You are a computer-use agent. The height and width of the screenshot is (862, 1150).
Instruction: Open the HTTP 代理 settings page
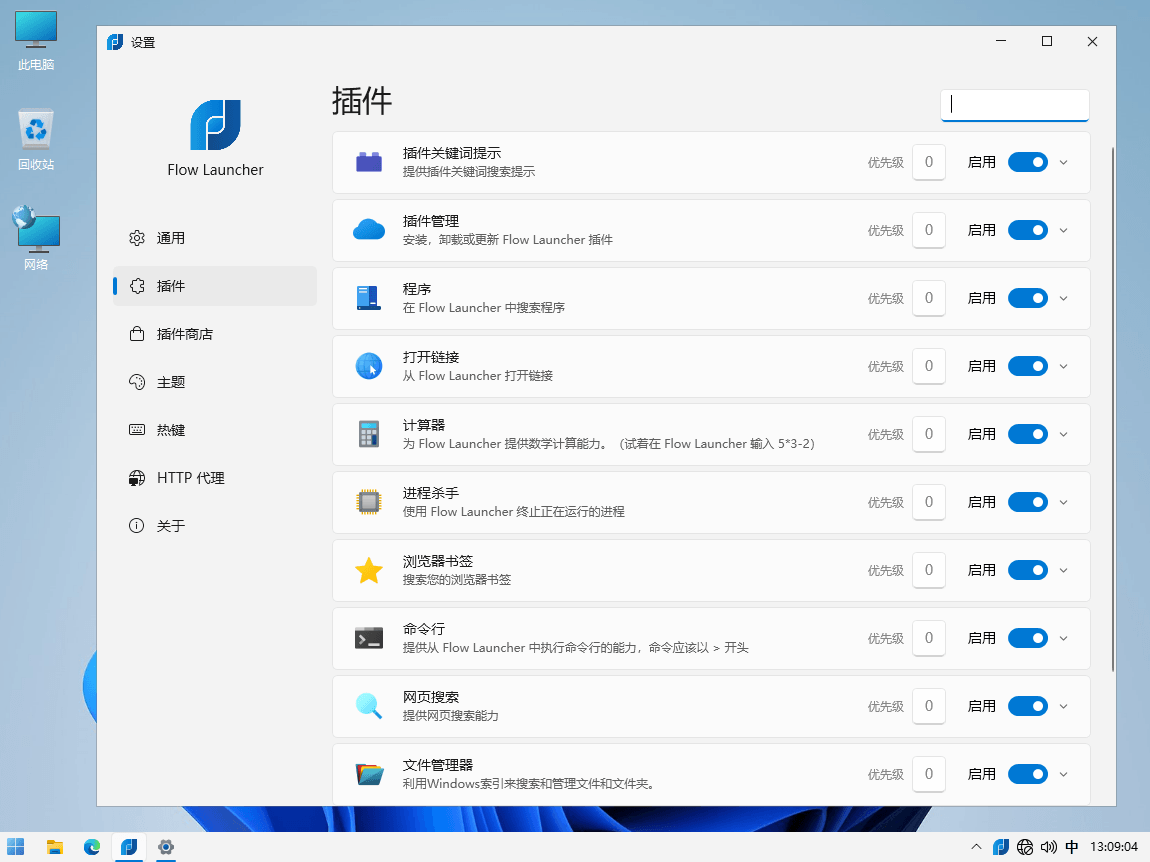tap(215, 478)
